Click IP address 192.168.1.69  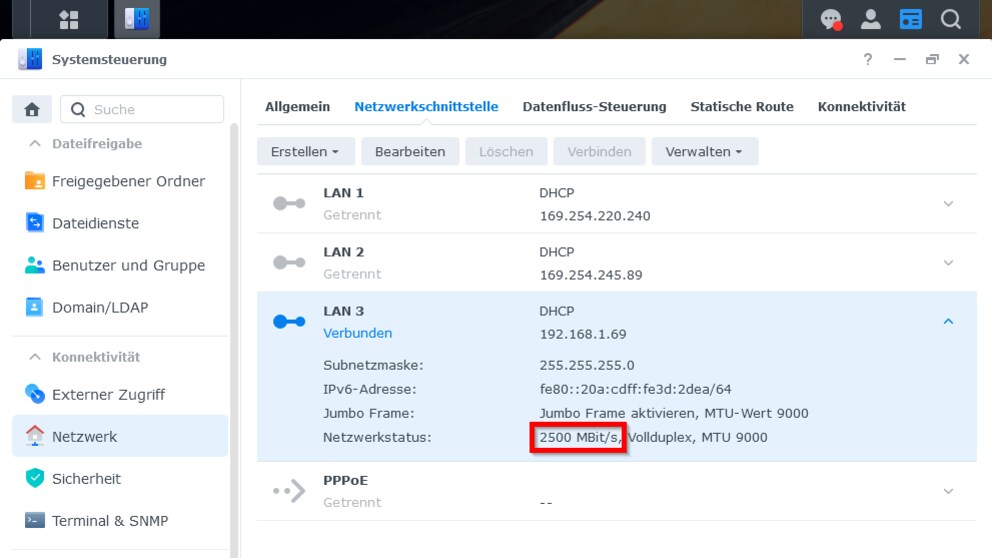(x=583, y=334)
